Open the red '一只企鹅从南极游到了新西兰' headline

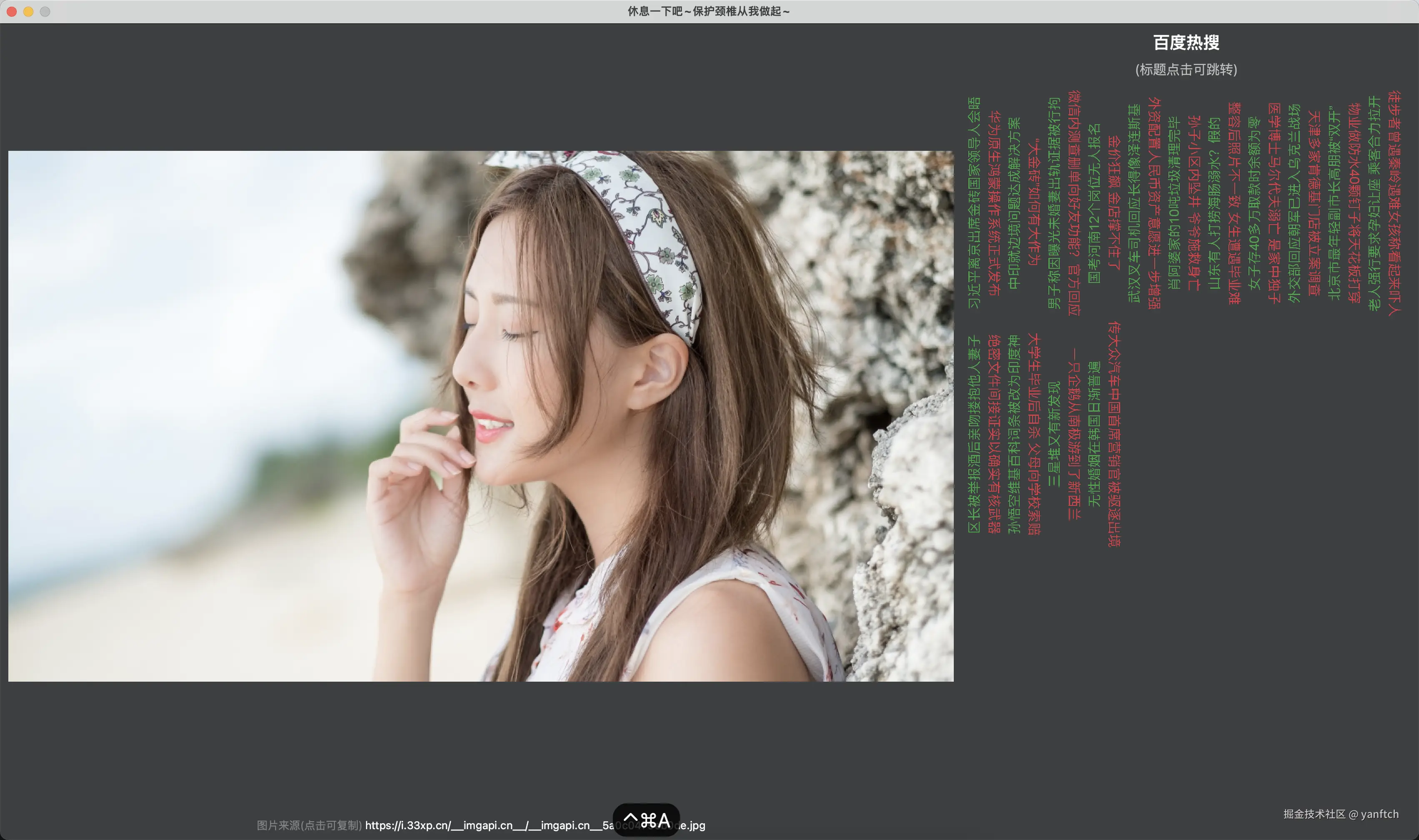click(1074, 434)
